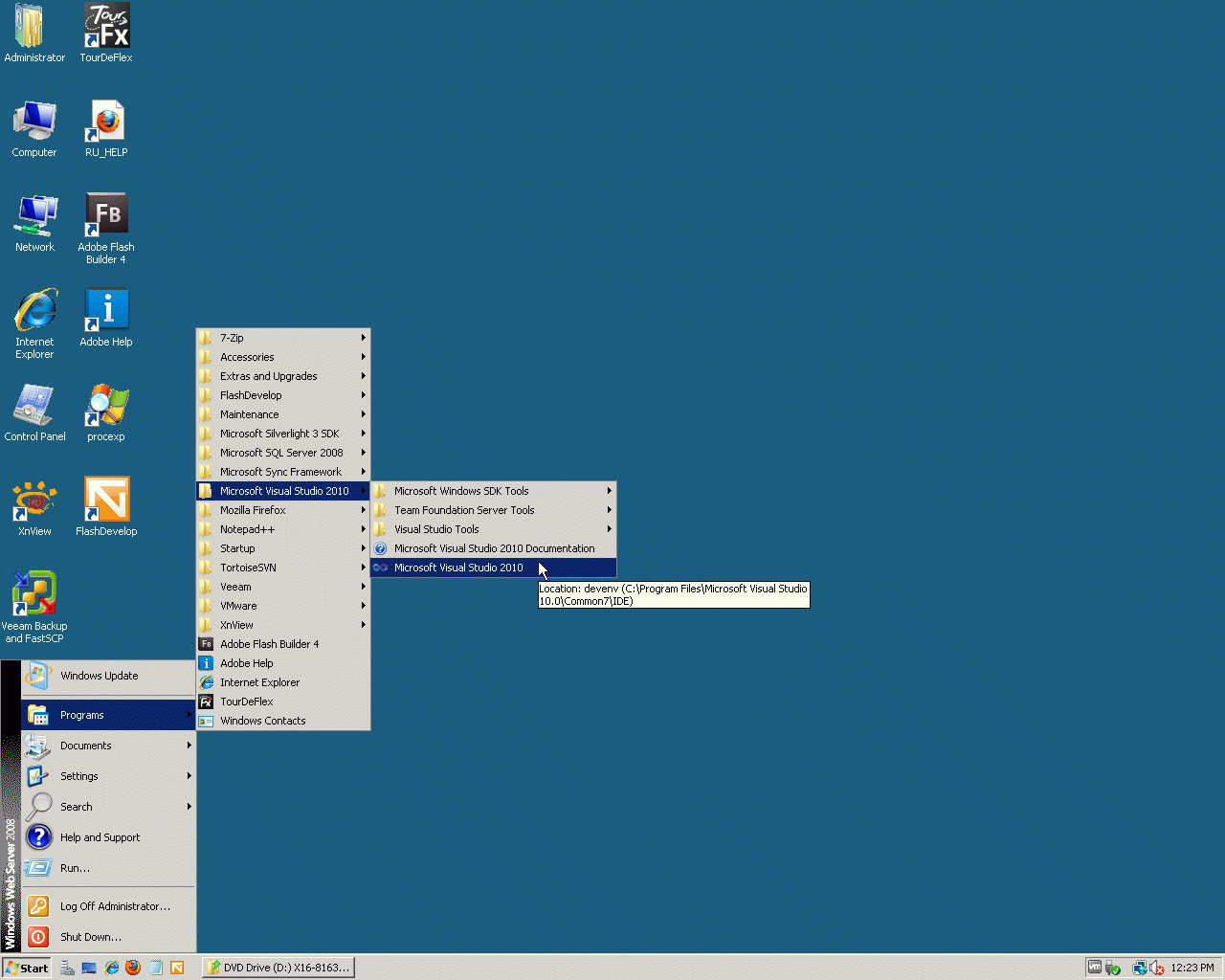Expand the Settings submenu arrow in Start menu
Screen dimensions: 1225x980
tap(189, 776)
